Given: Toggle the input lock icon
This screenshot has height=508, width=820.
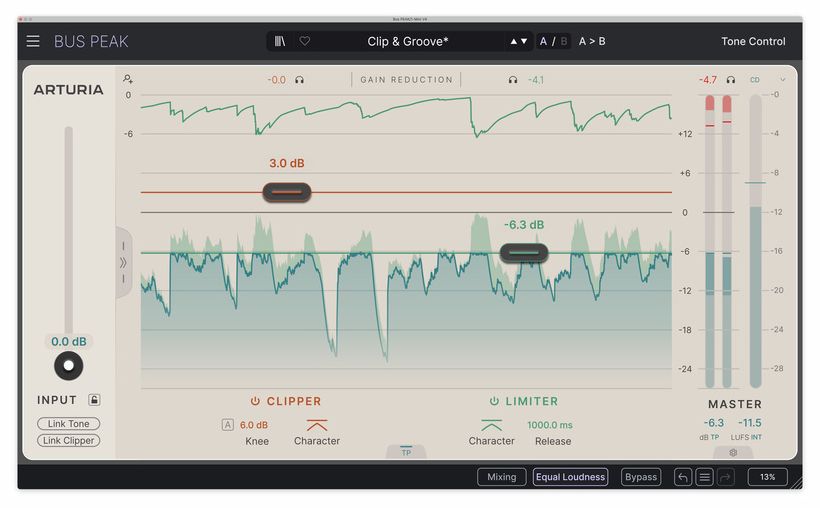Looking at the screenshot, I should point(94,400).
